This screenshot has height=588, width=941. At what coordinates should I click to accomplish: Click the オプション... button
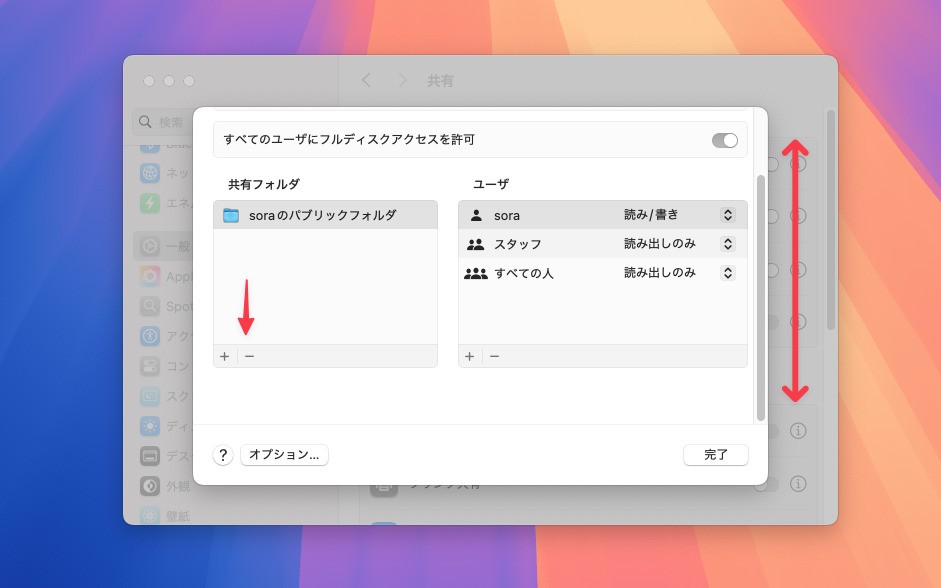point(284,455)
